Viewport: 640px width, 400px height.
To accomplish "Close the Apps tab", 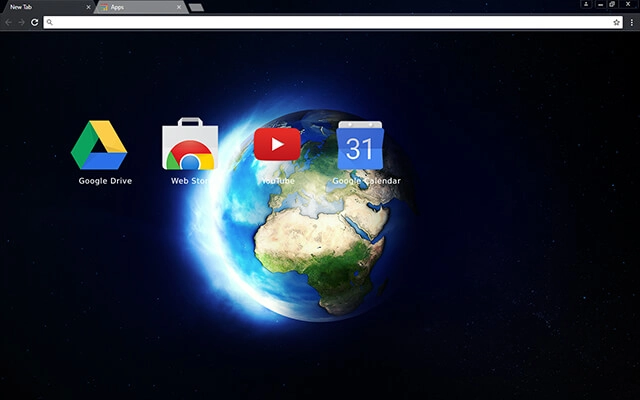I will (x=179, y=7).
